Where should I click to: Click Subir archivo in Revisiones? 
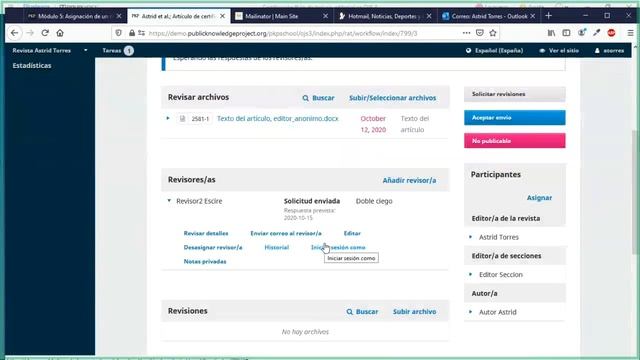coord(414,311)
